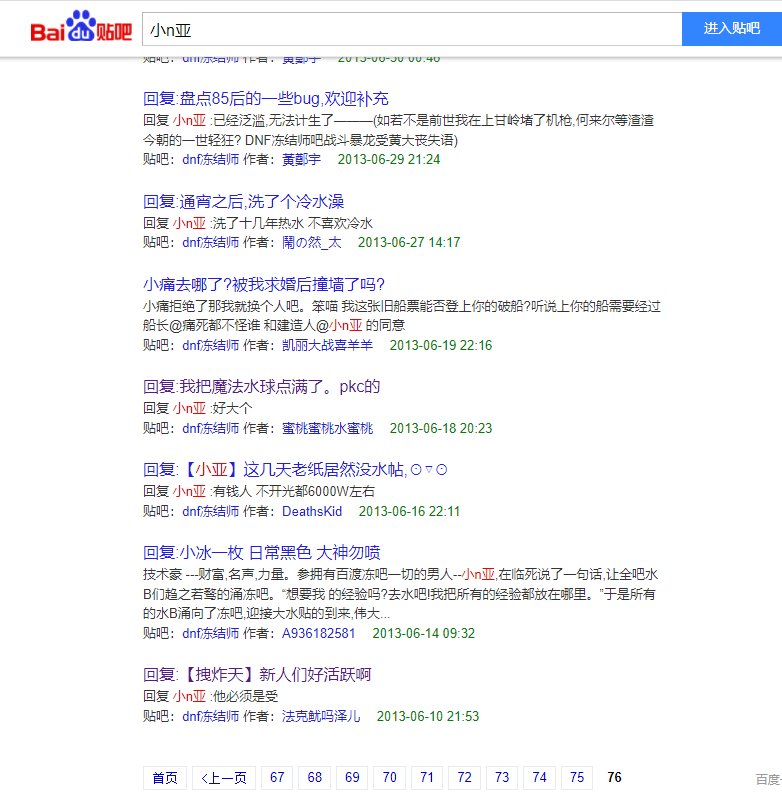This screenshot has height=806, width=782.
Task: Open thread 回复:【小亚】这几天老纸居然没水帖
Action: (x=295, y=469)
